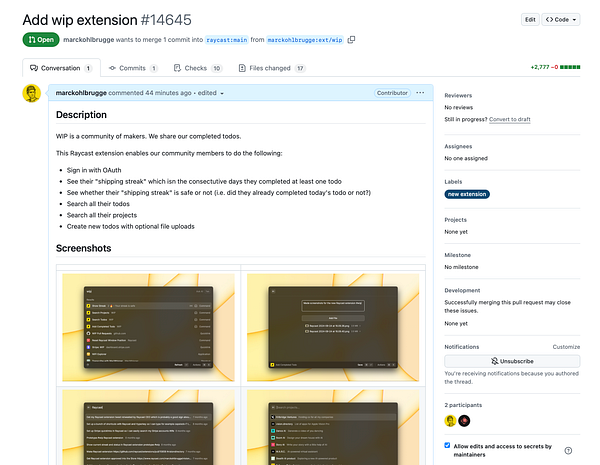Click 'Sign in with OAuth' list item
This screenshot has height=465, width=600.
point(94,170)
